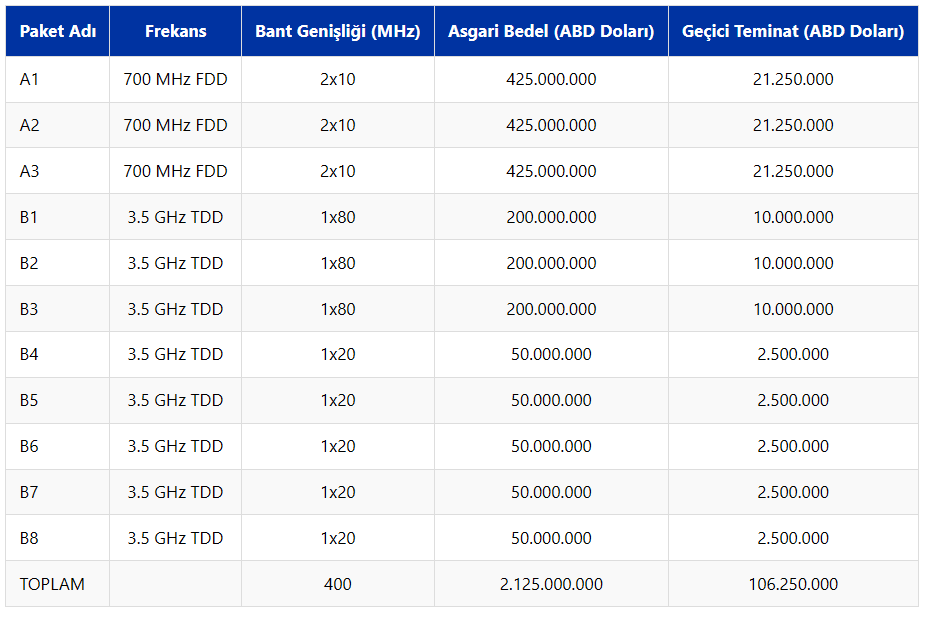Click the 2x10 bandwidth value for A3
The image size is (928, 617).
[x=337, y=170]
